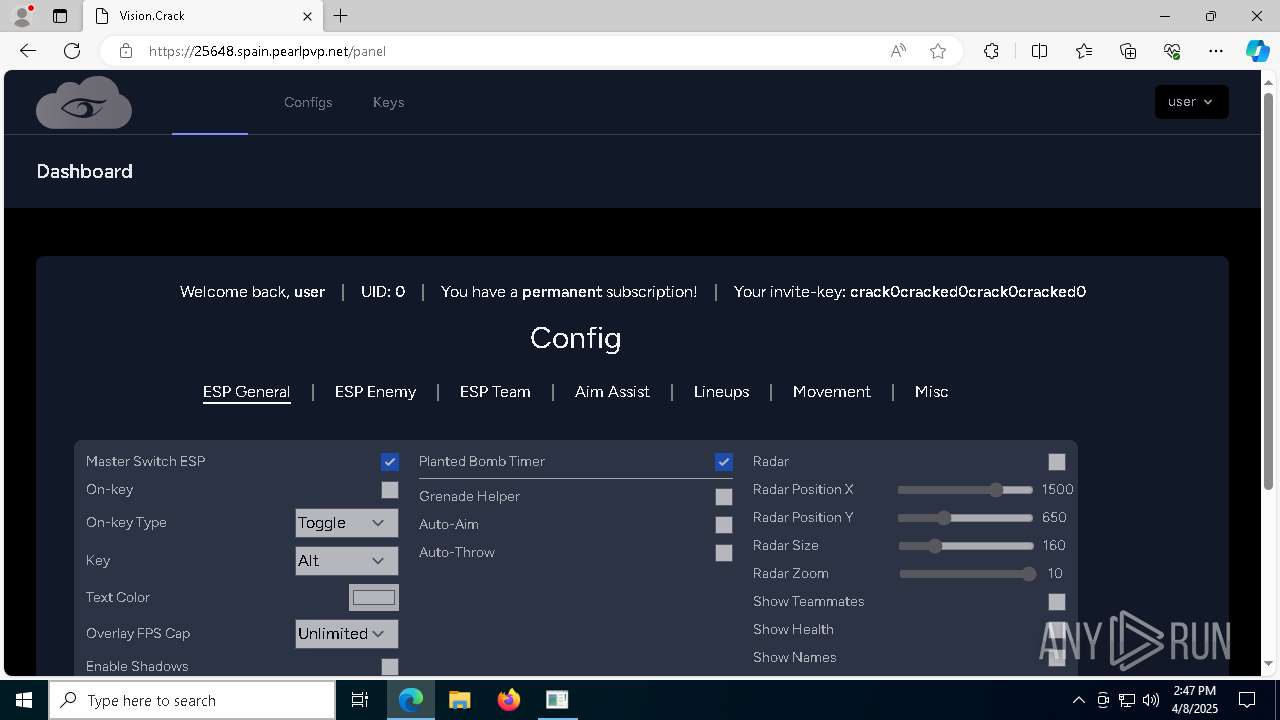Show hidden system tray icons
Viewport: 1280px width, 720px height.
[x=1078, y=700]
